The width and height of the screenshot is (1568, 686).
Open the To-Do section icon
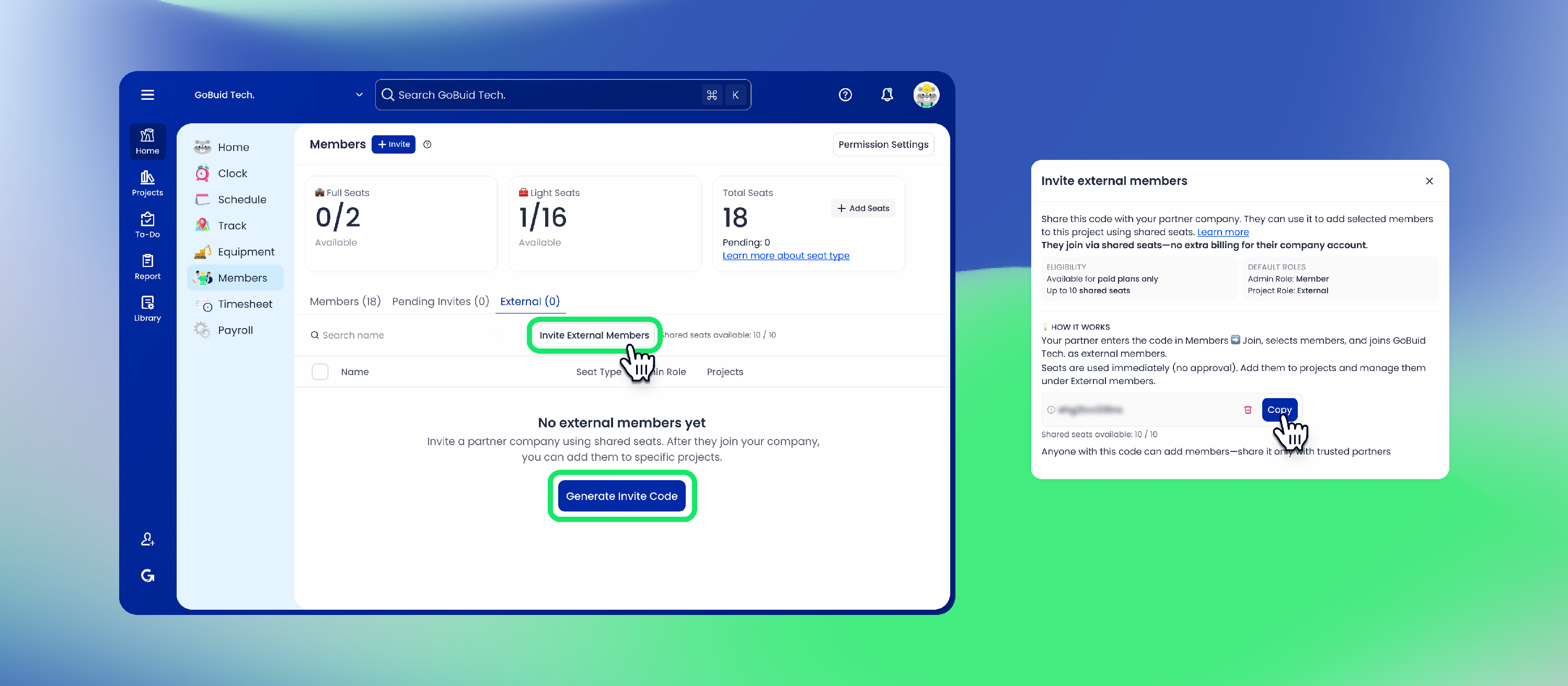coord(147,225)
